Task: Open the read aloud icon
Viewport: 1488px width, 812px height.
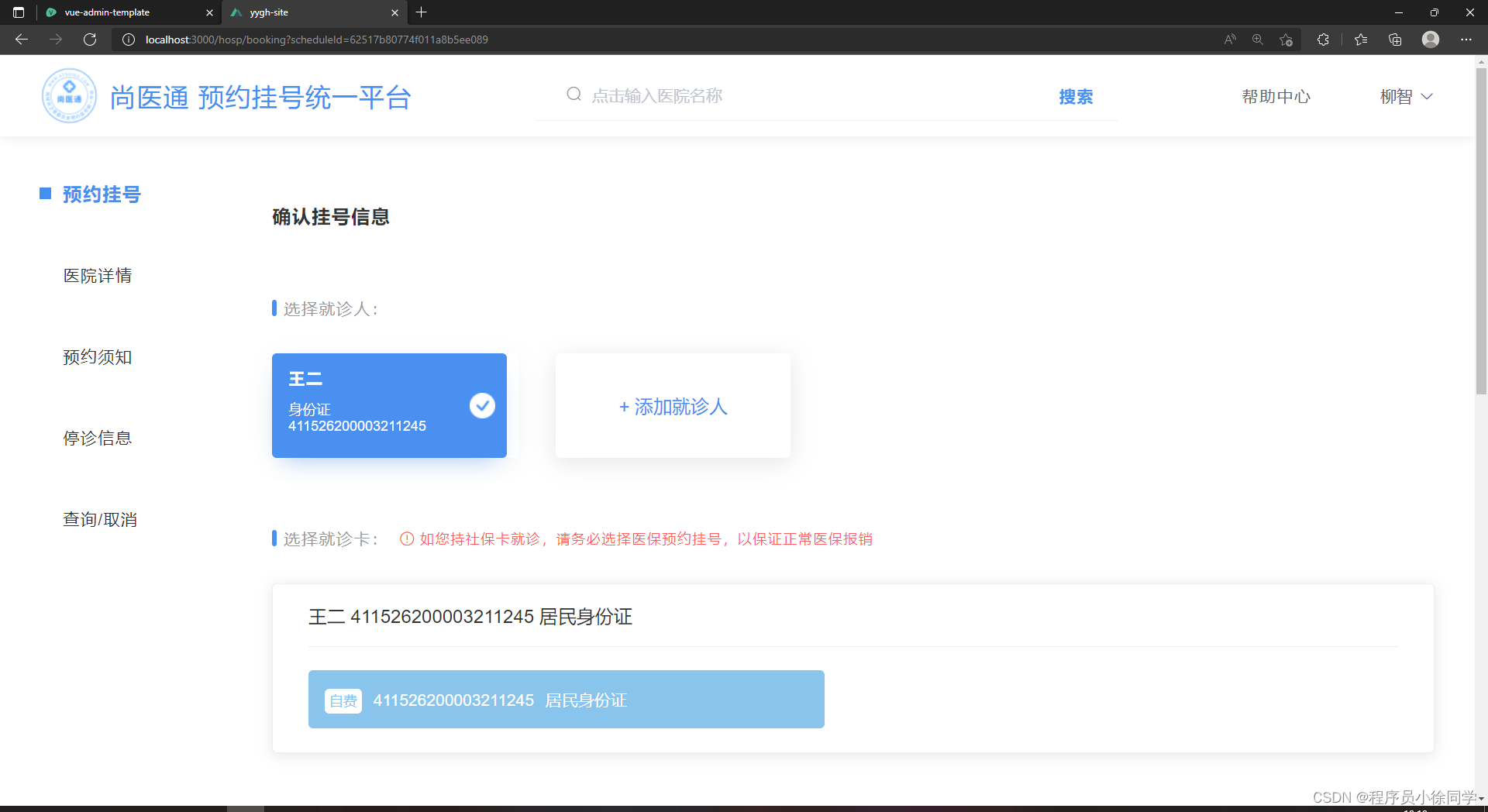Action: coord(1230,40)
